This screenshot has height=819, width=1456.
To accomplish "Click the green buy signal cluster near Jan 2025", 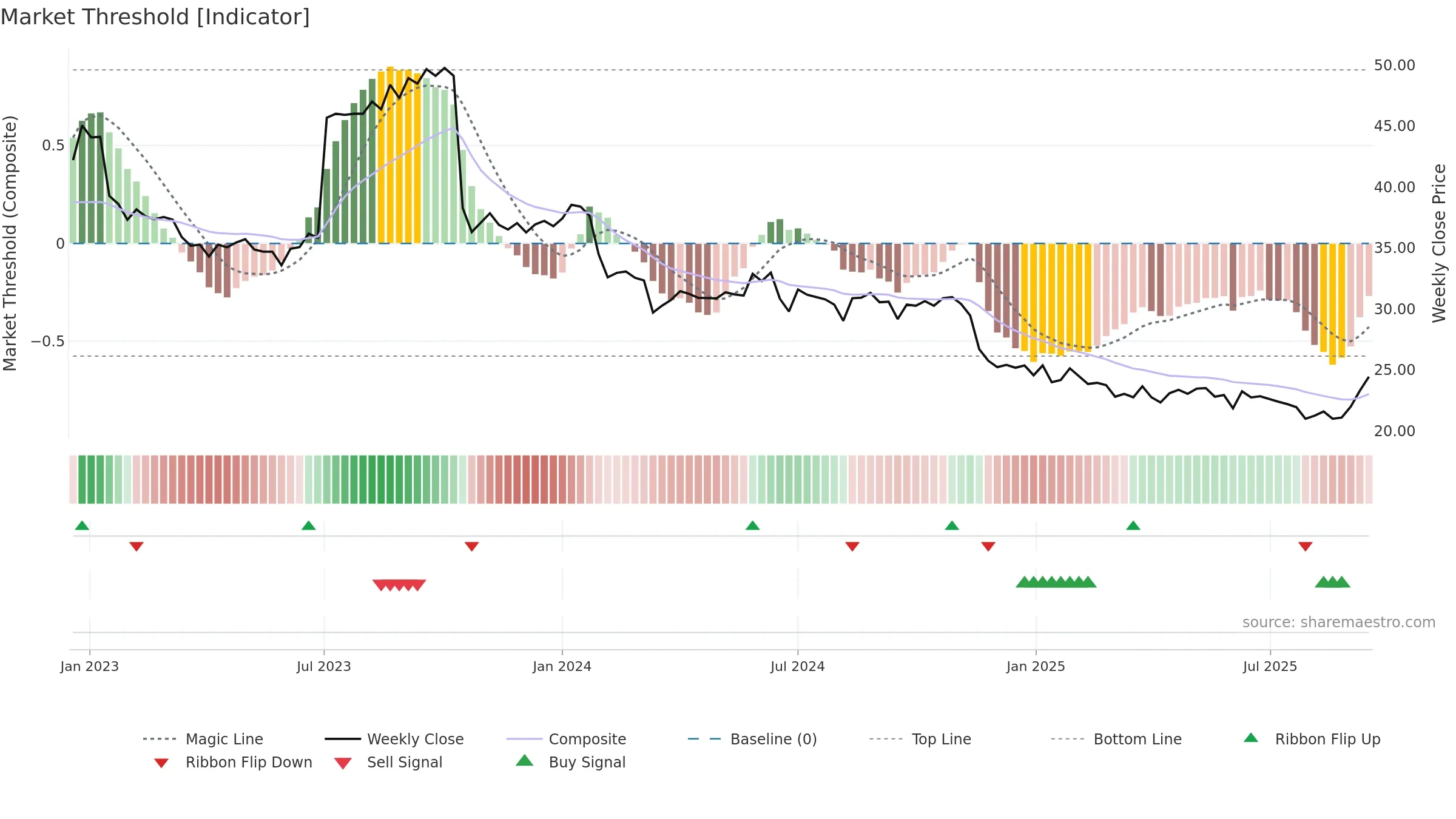I will [x=1056, y=582].
